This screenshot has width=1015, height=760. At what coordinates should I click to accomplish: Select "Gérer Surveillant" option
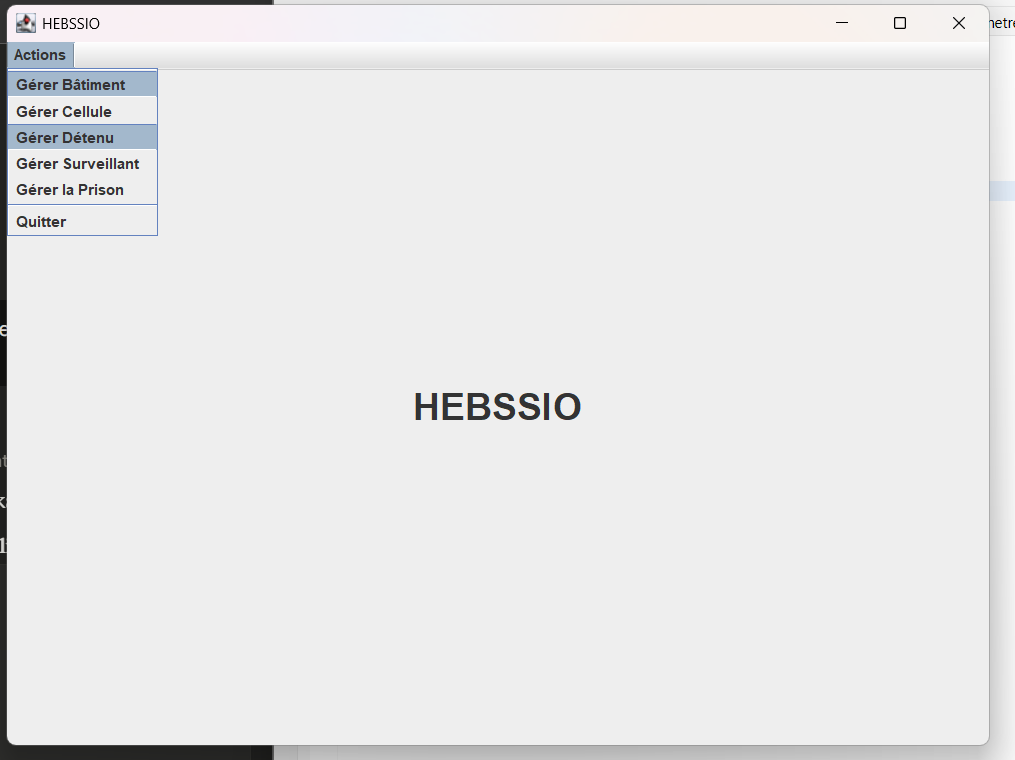tap(77, 163)
